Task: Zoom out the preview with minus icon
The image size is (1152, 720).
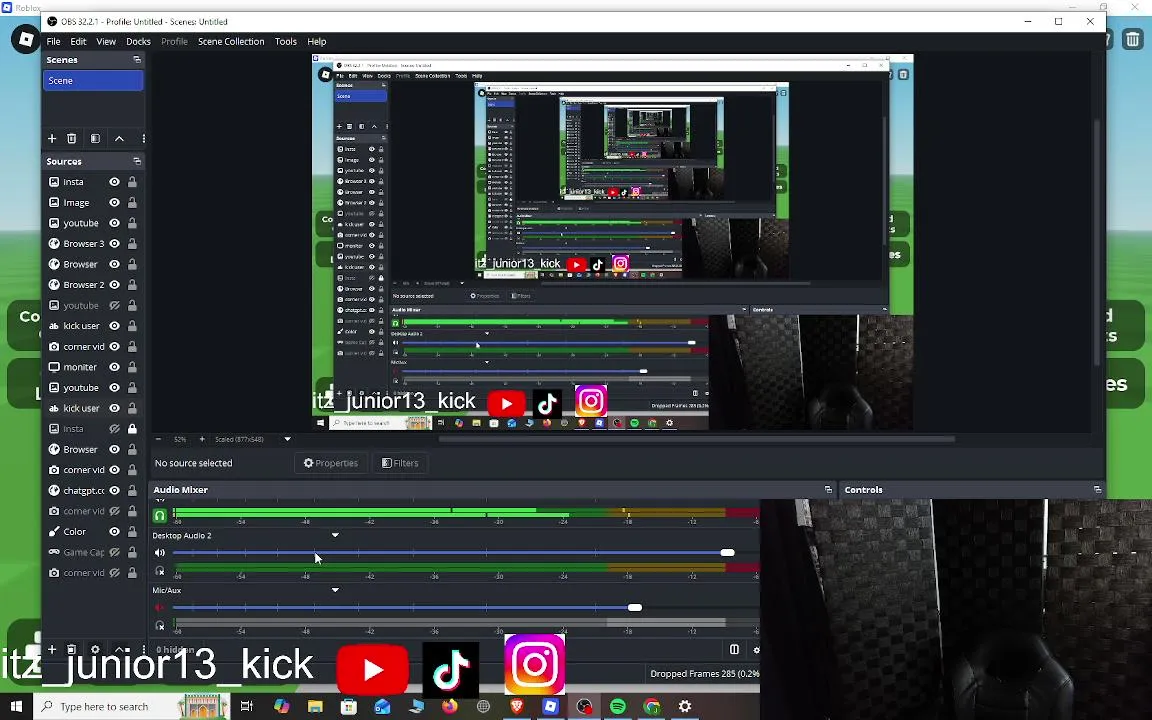Action: pos(158,439)
